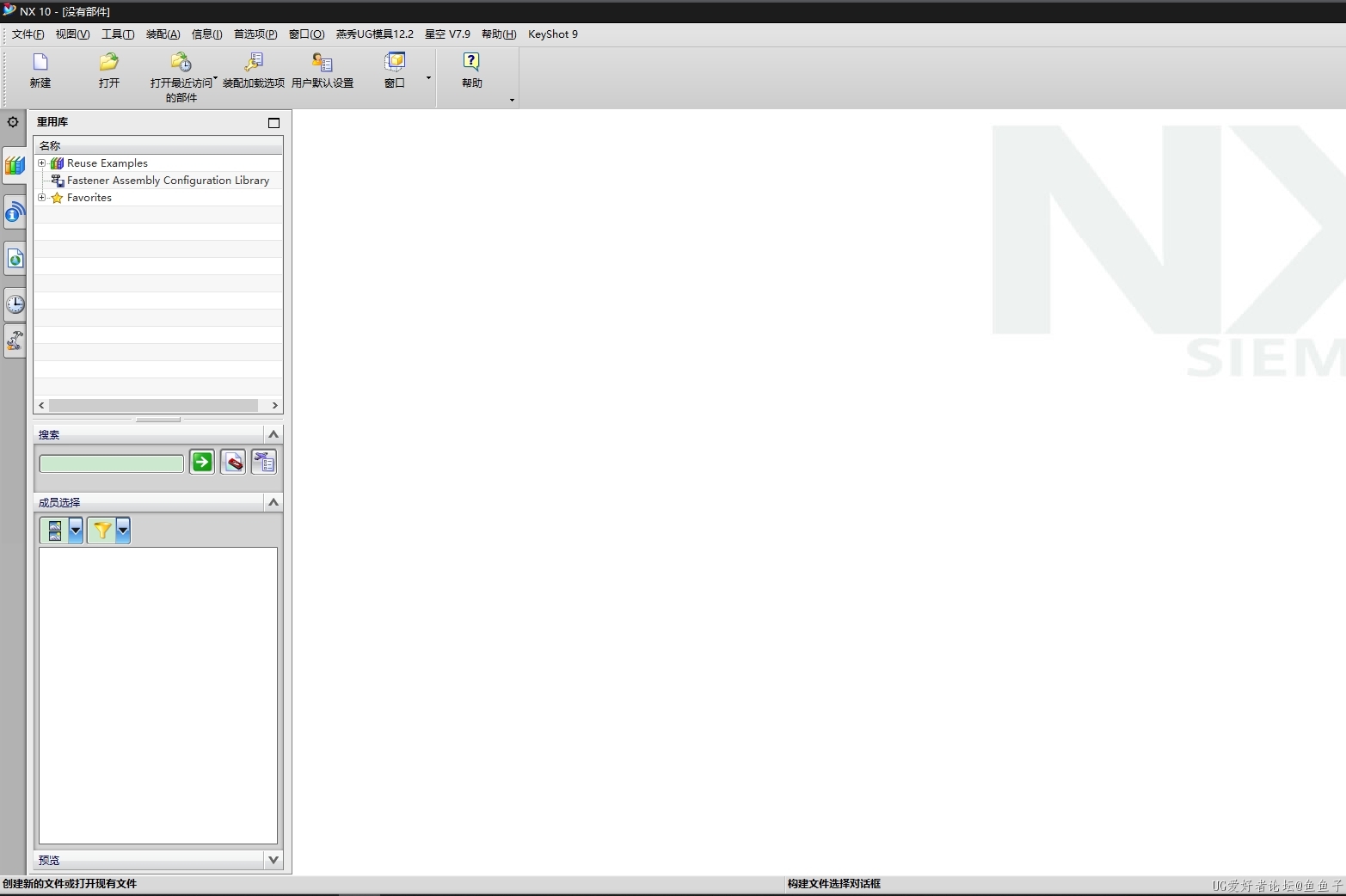
Task: Open the Roles sidebar tab
Action: [x=15, y=341]
